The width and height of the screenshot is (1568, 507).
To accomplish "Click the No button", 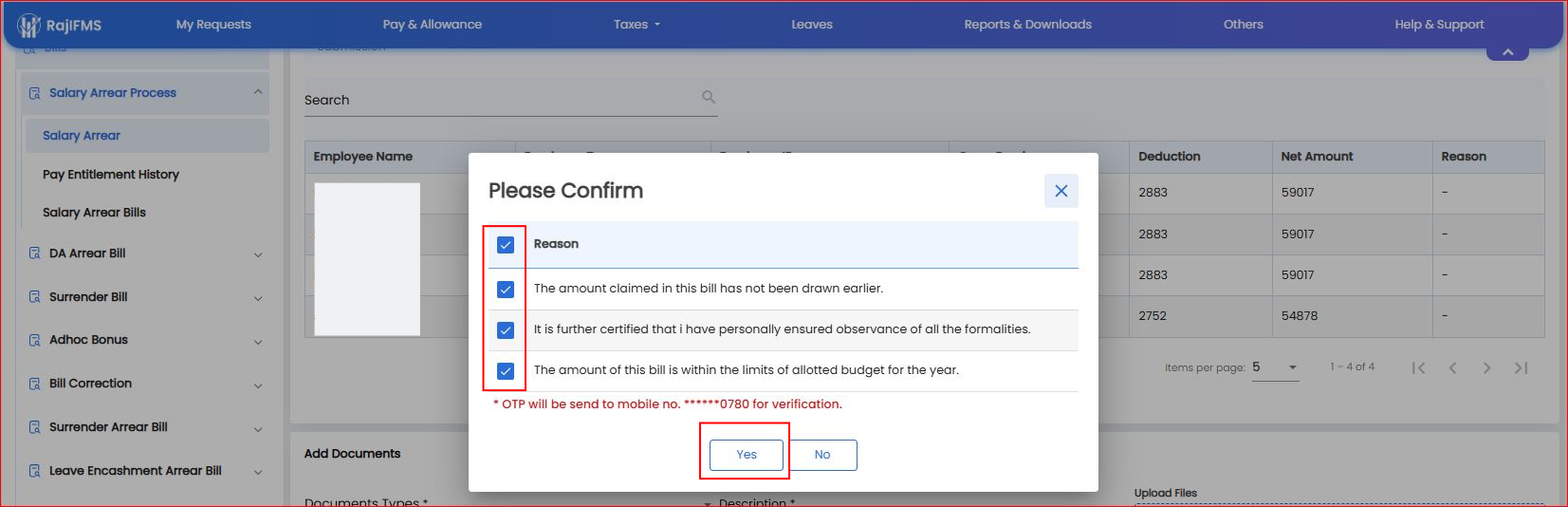I will [822, 455].
